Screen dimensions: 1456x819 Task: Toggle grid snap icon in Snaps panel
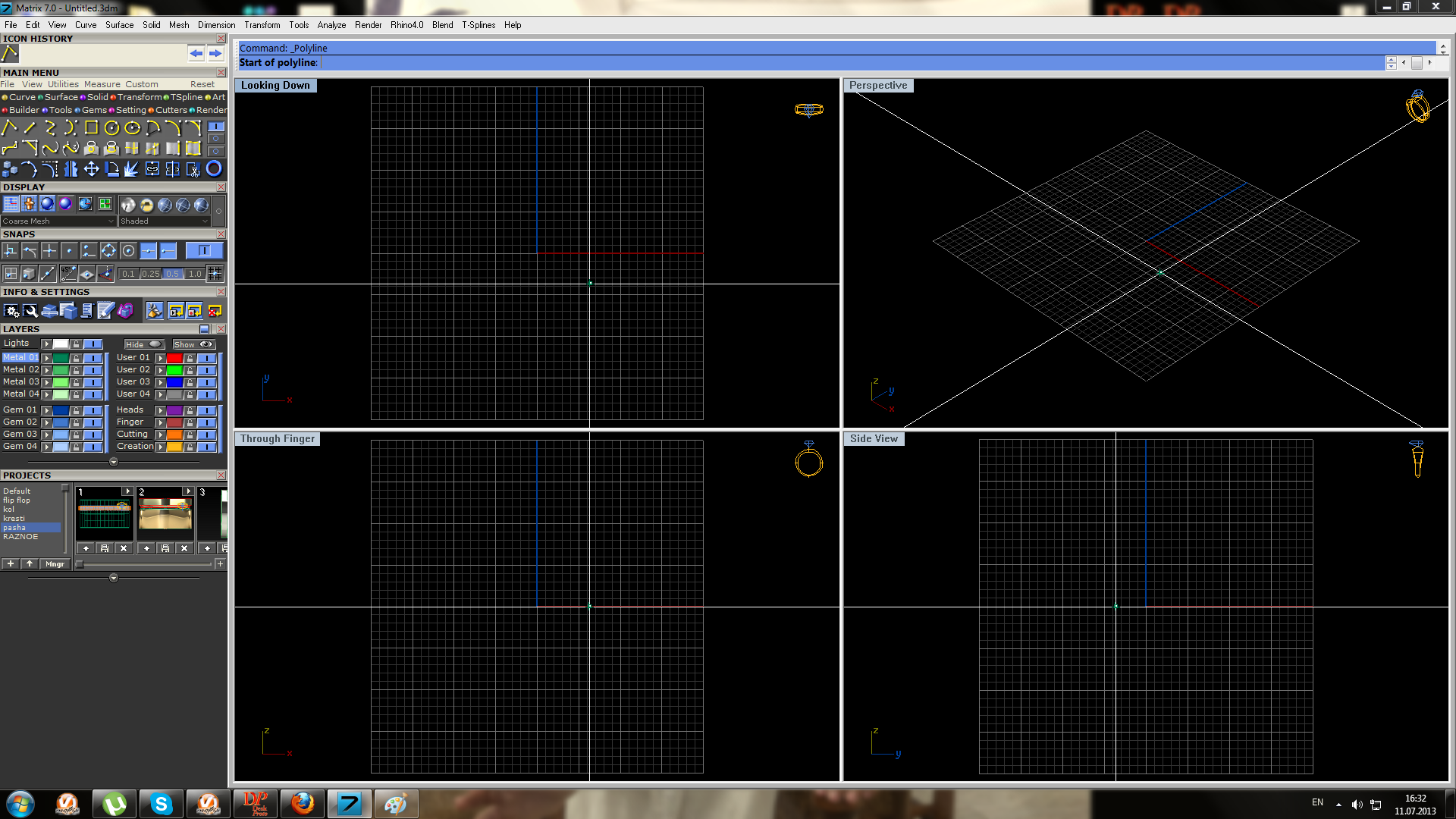pos(215,274)
